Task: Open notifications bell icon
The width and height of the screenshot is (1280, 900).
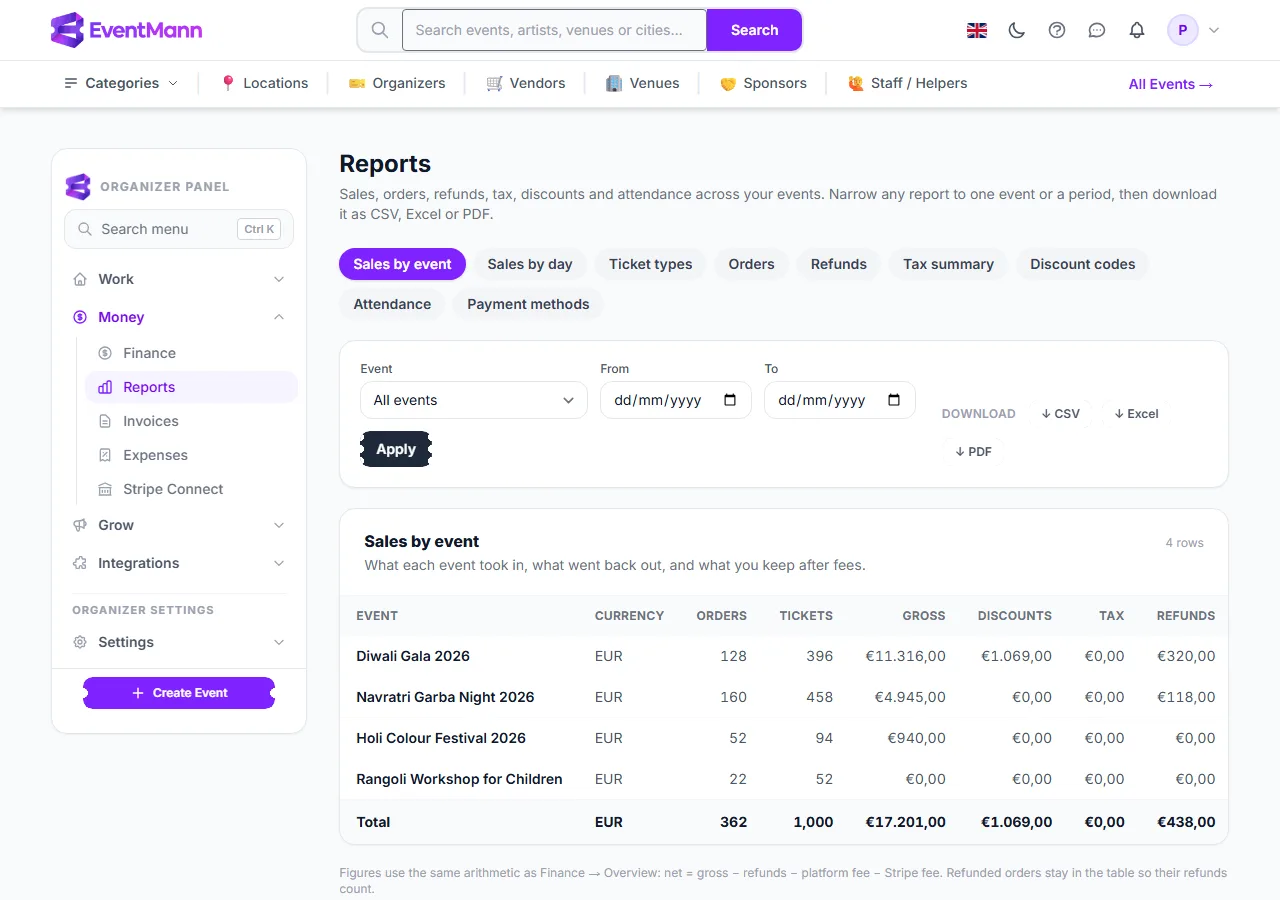Action: pyautogui.click(x=1137, y=30)
